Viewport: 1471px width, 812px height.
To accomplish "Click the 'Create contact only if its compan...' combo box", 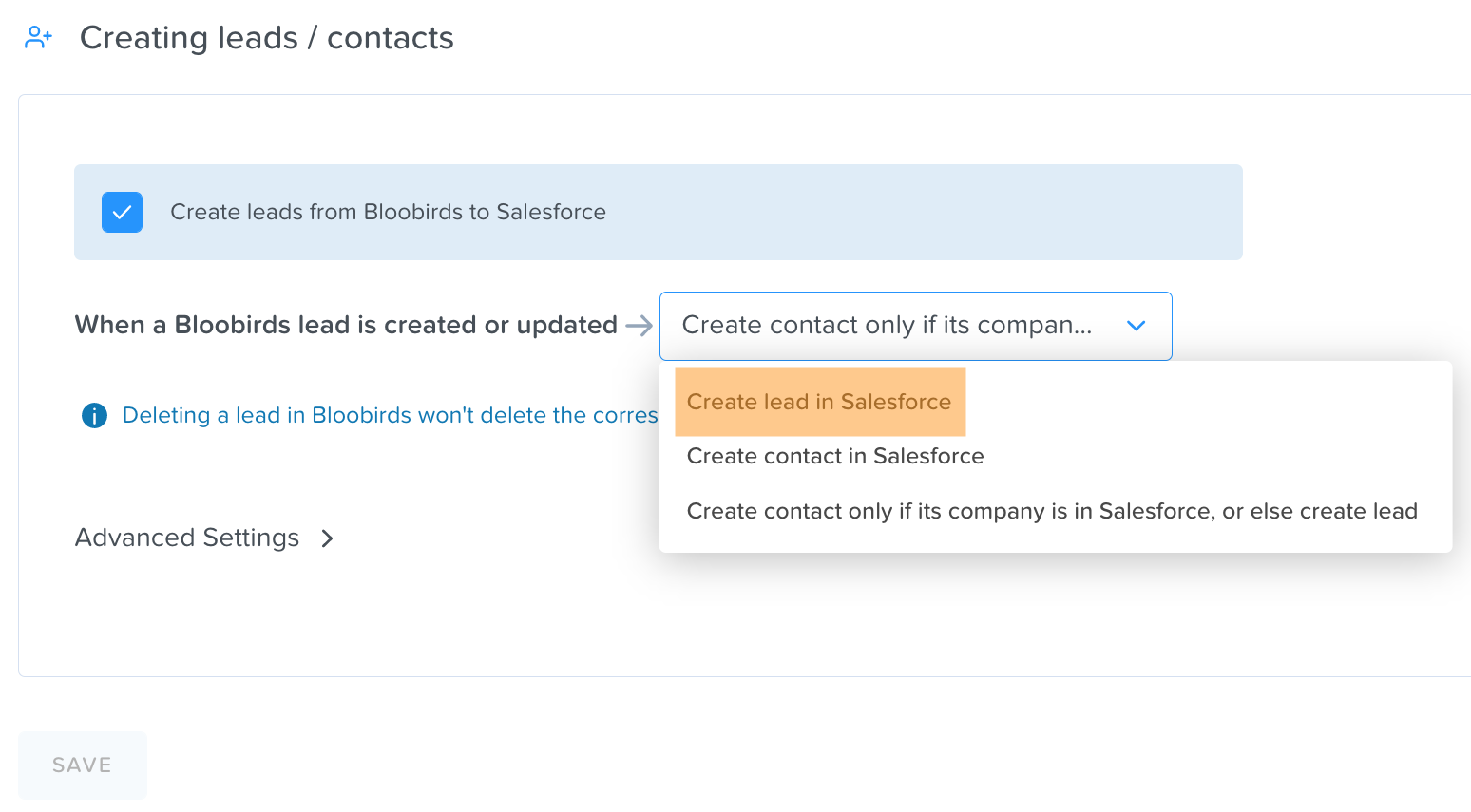I will click(916, 326).
